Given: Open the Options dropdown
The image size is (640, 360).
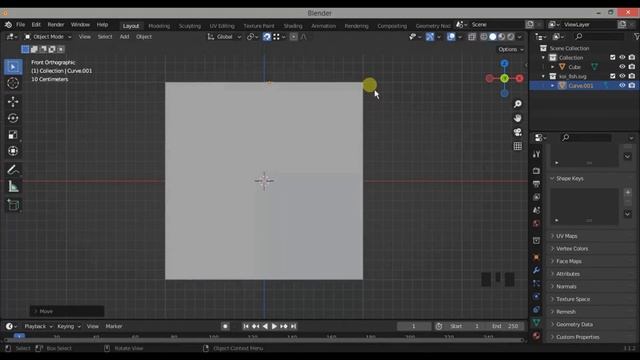Looking at the screenshot, I should click(x=510, y=49).
